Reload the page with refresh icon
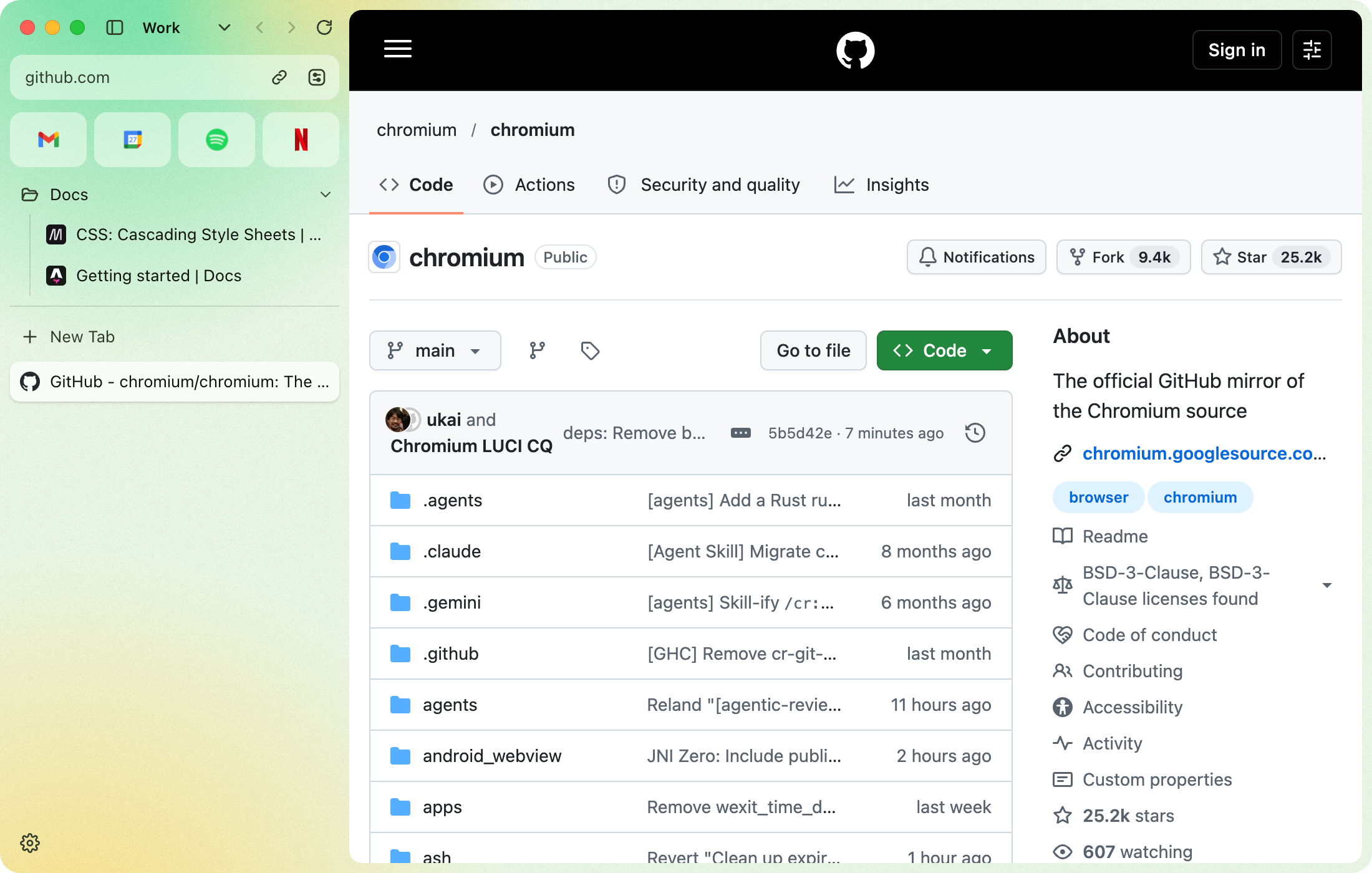The width and height of the screenshot is (1372, 873). click(x=324, y=27)
